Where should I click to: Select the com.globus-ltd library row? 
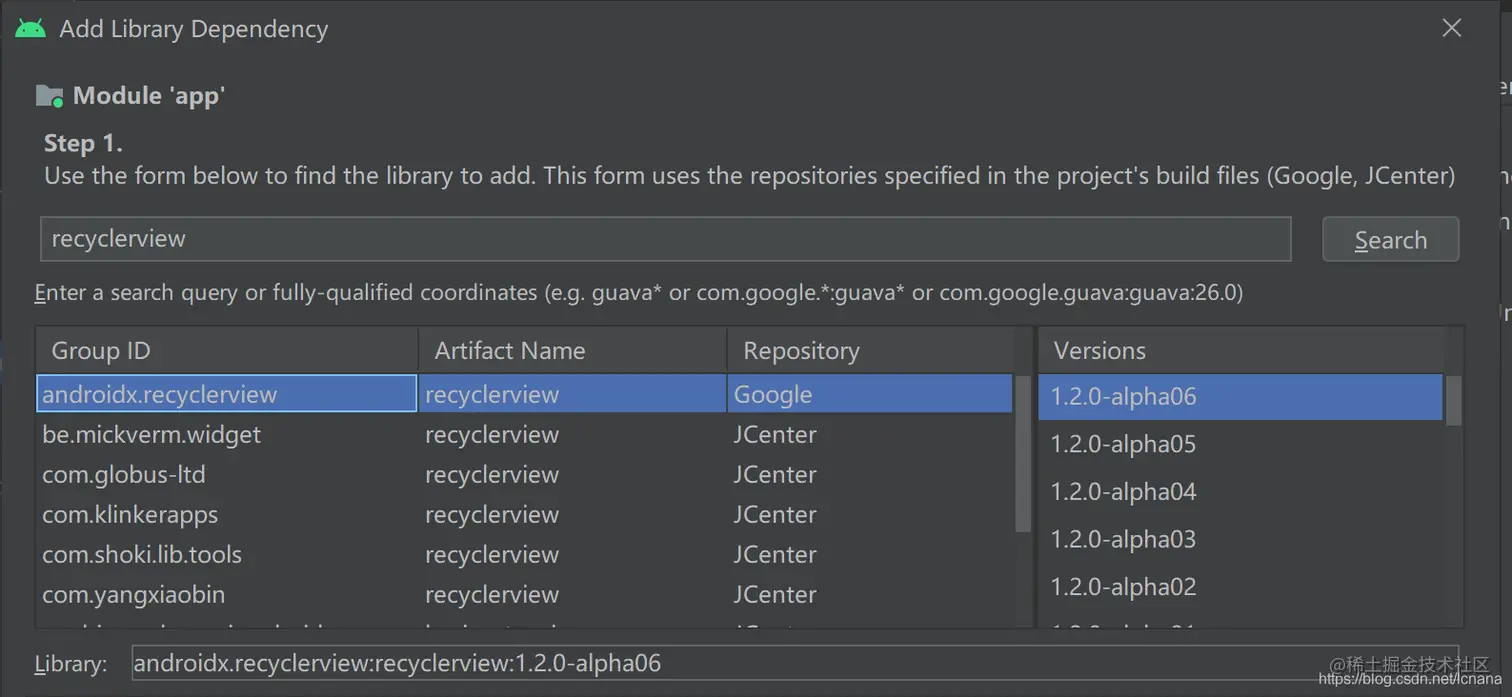[x=226, y=475]
